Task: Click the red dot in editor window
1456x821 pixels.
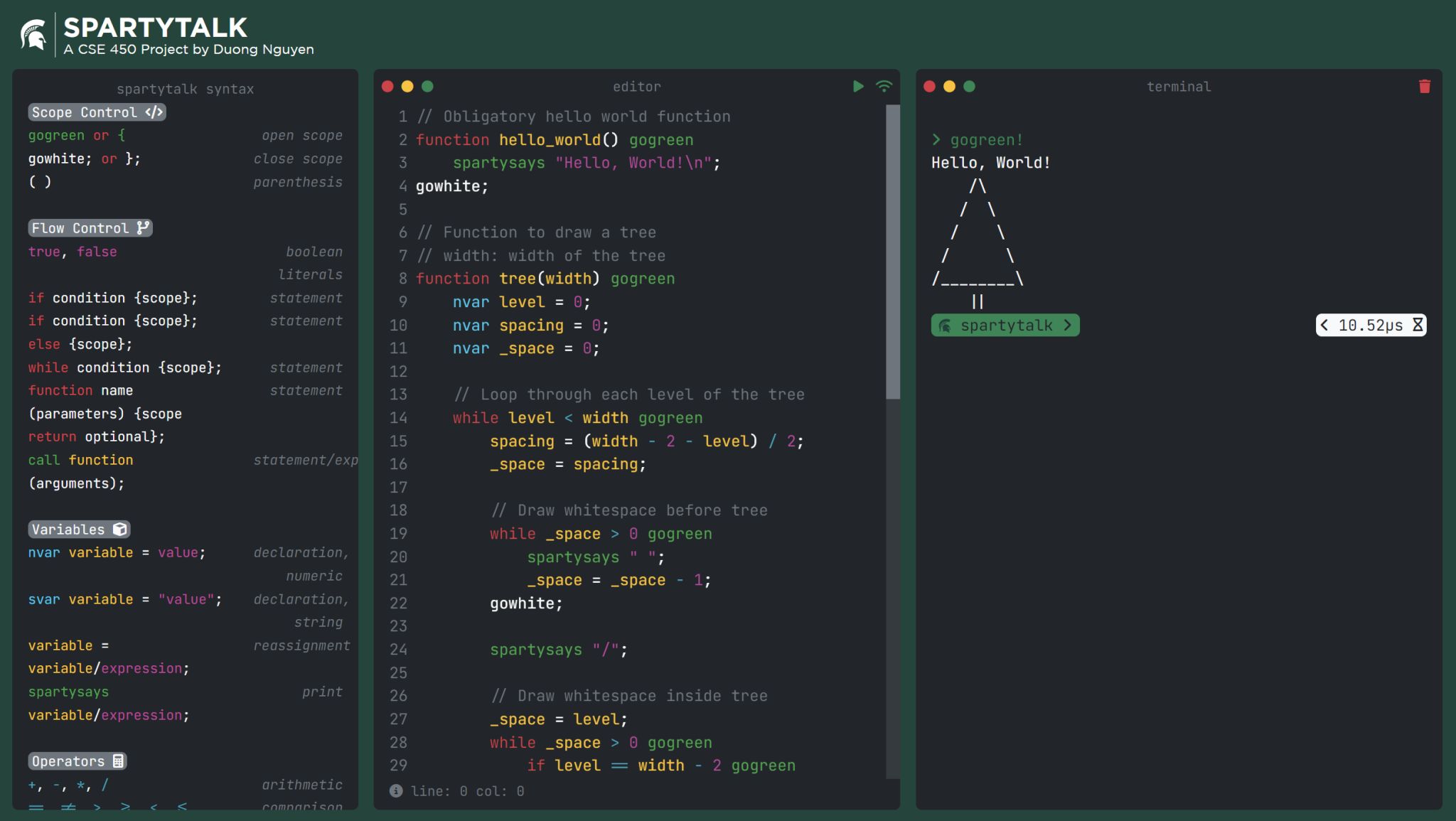Action: point(387,86)
